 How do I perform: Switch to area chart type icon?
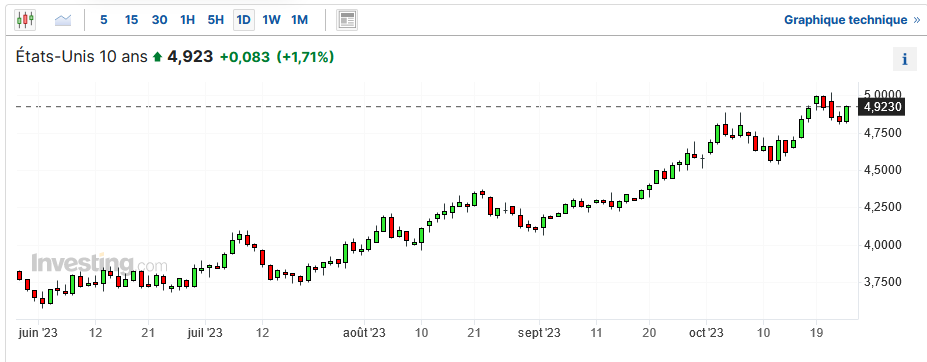(x=63, y=20)
